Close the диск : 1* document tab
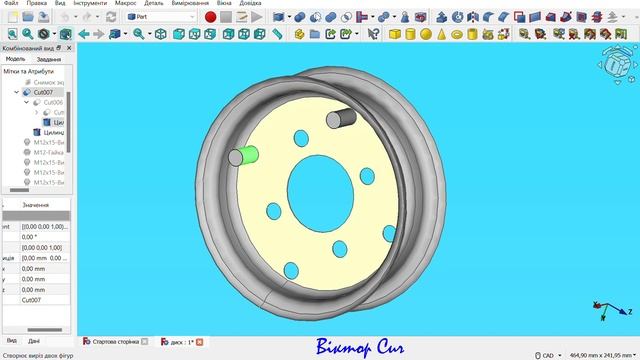640x360 pixels. tap(199, 342)
